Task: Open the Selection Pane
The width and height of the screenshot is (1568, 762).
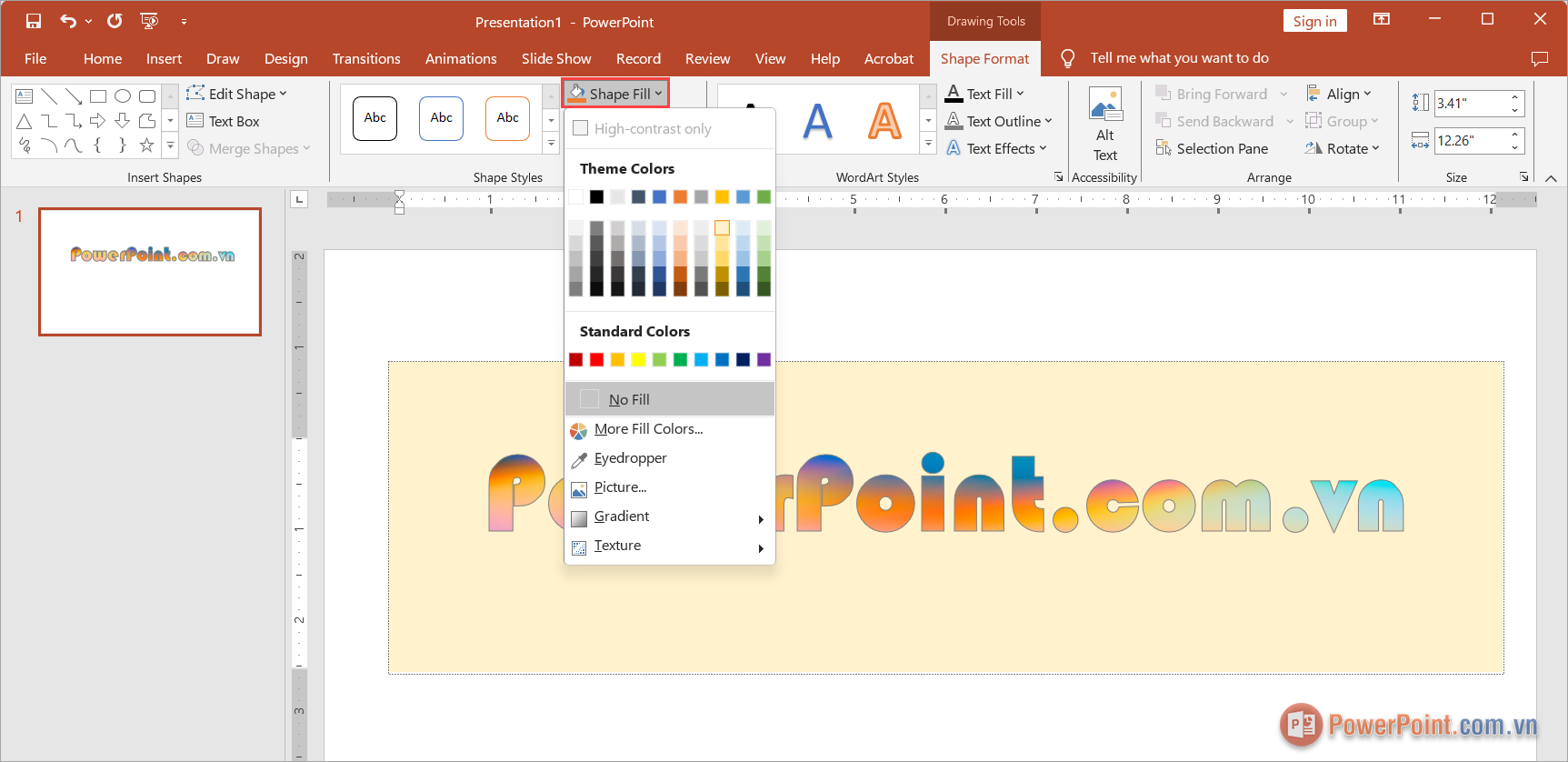Action: [1212, 148]
